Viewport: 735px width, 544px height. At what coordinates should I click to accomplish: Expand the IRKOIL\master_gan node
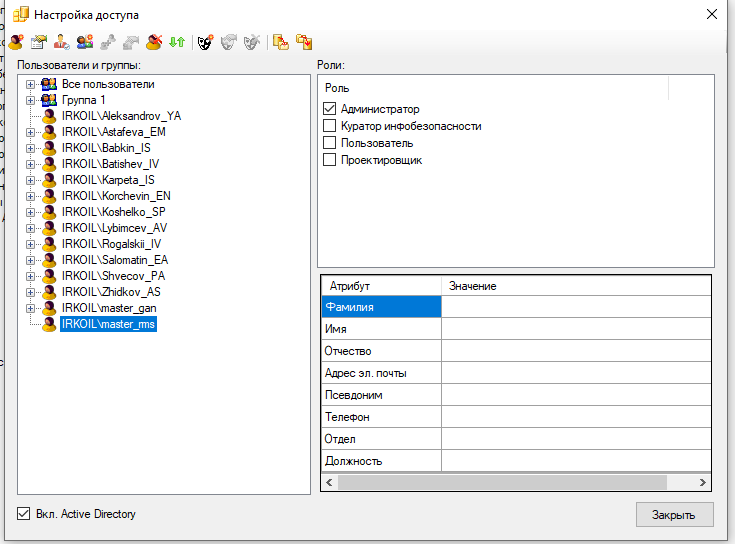point(30,308)
